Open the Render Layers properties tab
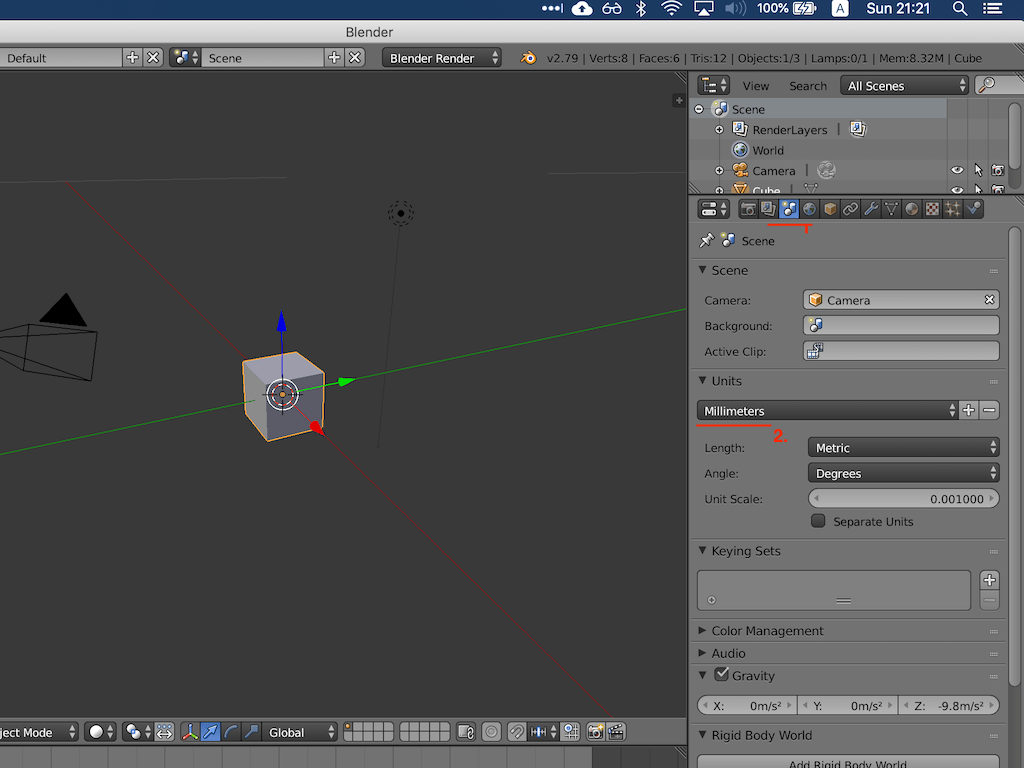Viewport: 1024px width, 768px height. [x=768, y=209]
